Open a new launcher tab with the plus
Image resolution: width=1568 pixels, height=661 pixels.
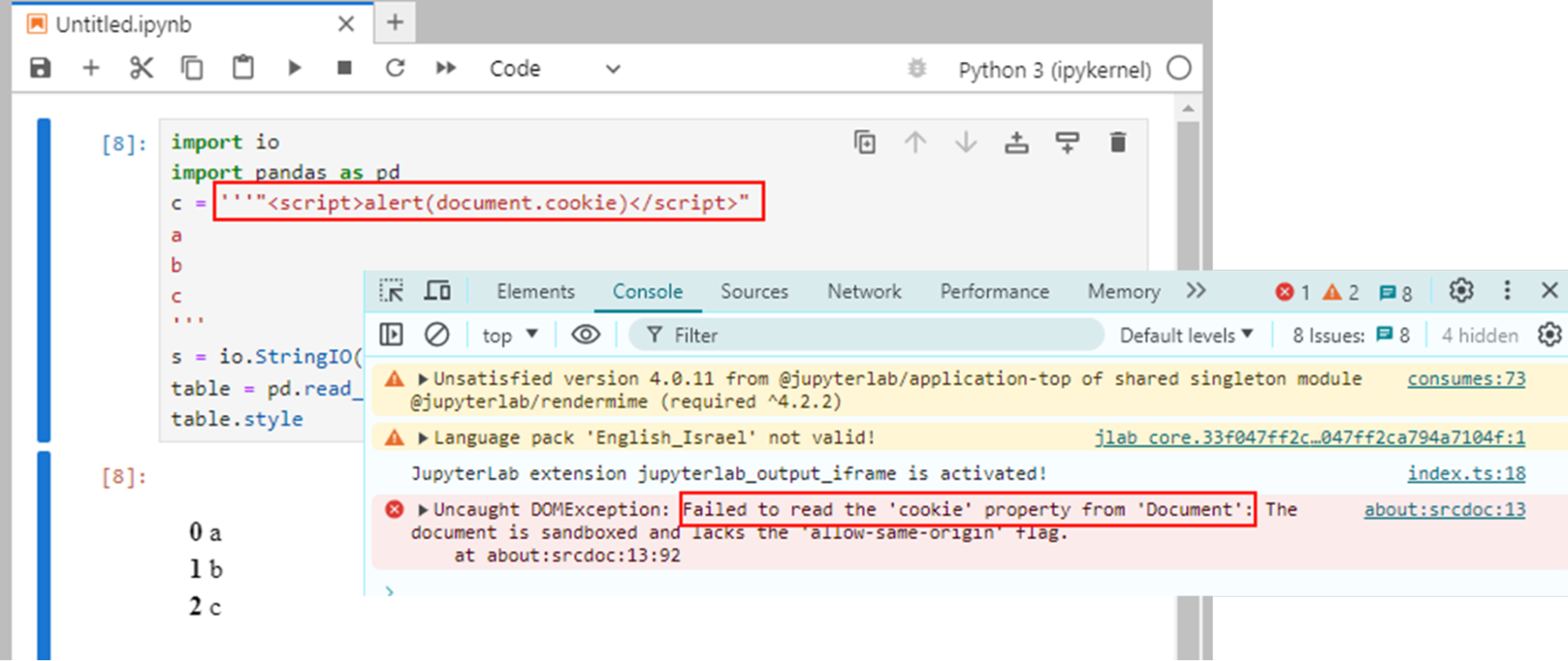pyautogui.click(x=395, y=22)
